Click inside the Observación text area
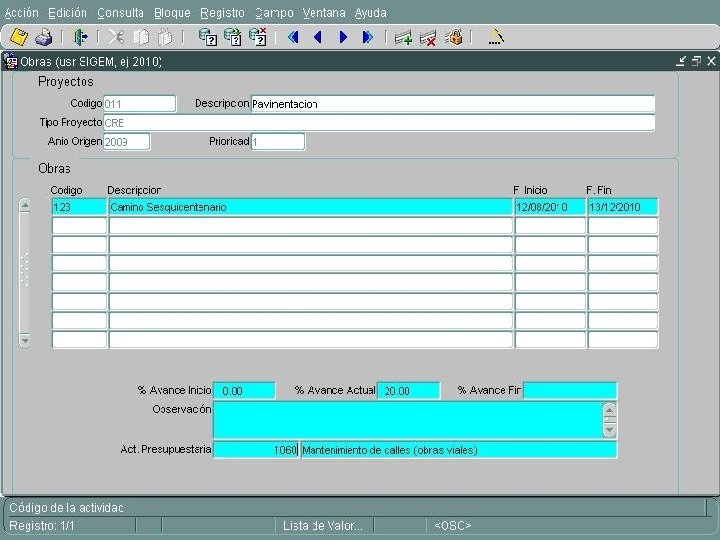The height and width of the screenshot is (540, 720). pos(408,420)
